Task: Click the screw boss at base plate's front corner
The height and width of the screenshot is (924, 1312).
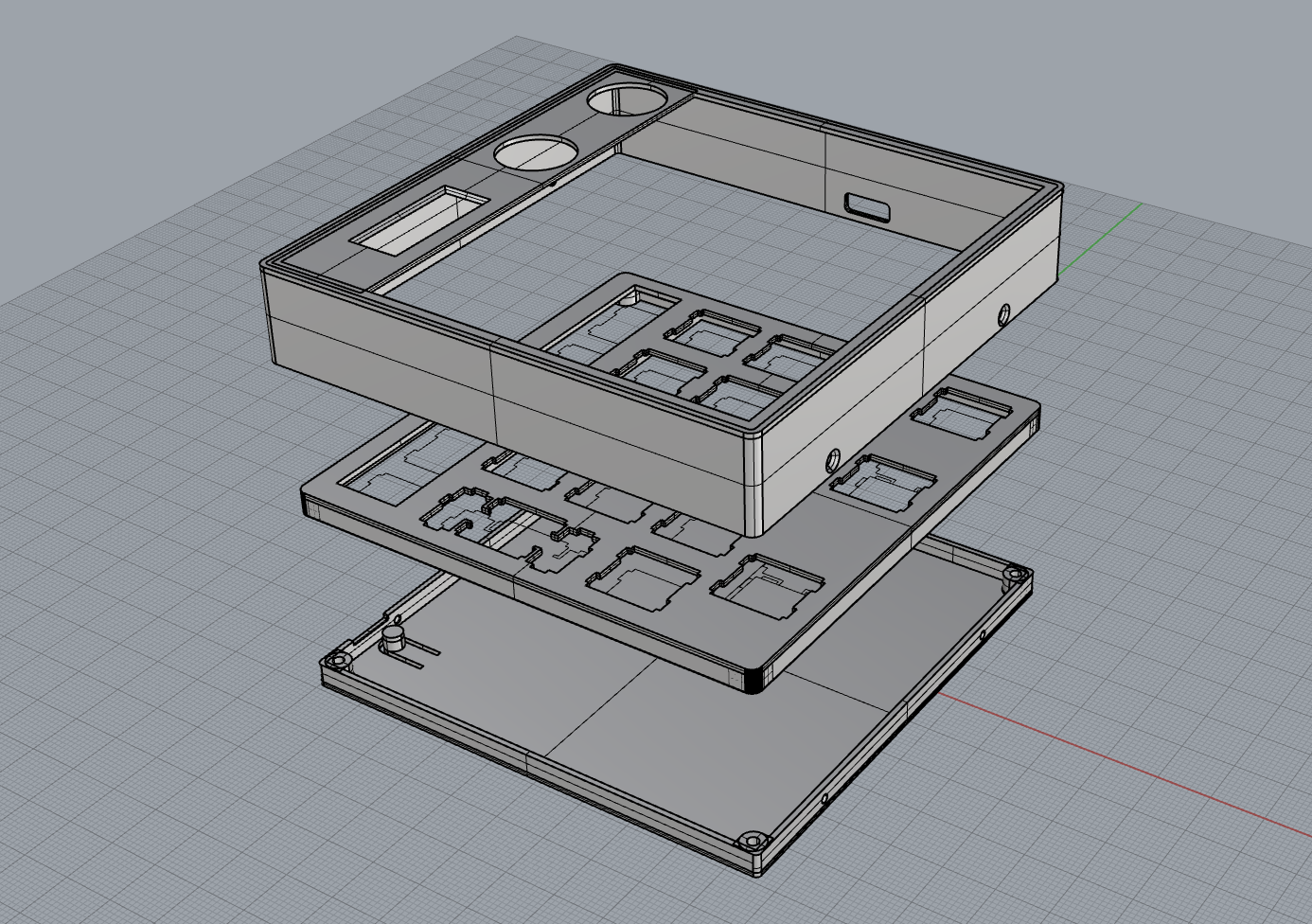Action: coord(753,841)
